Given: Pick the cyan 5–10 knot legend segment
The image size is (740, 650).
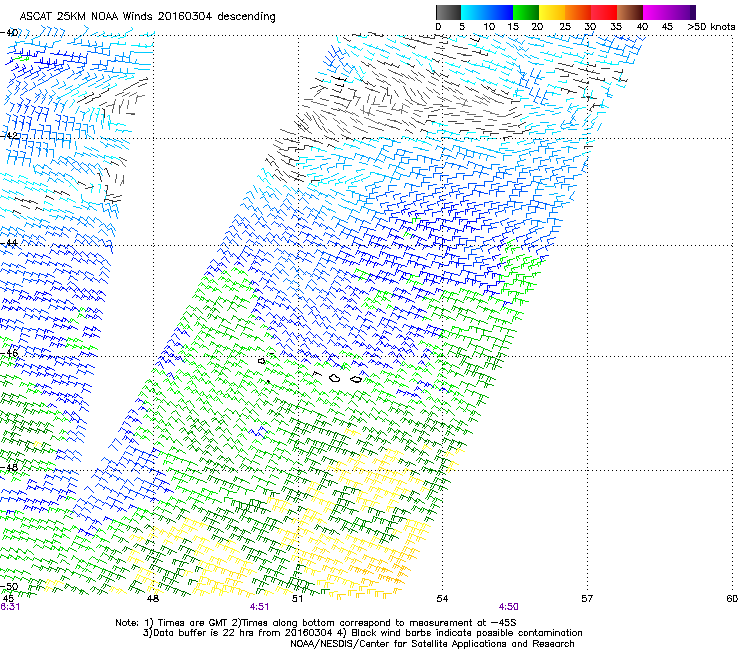Looking at the screenshot, I should 474,12.
